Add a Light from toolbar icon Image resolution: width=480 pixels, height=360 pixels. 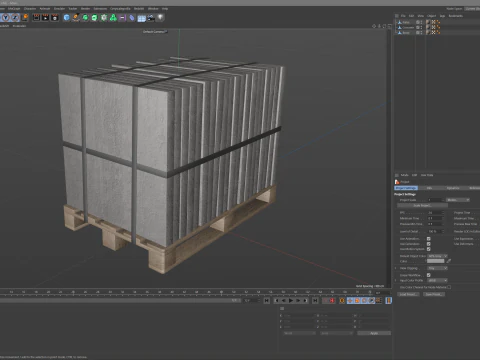(x=161, y=18)
